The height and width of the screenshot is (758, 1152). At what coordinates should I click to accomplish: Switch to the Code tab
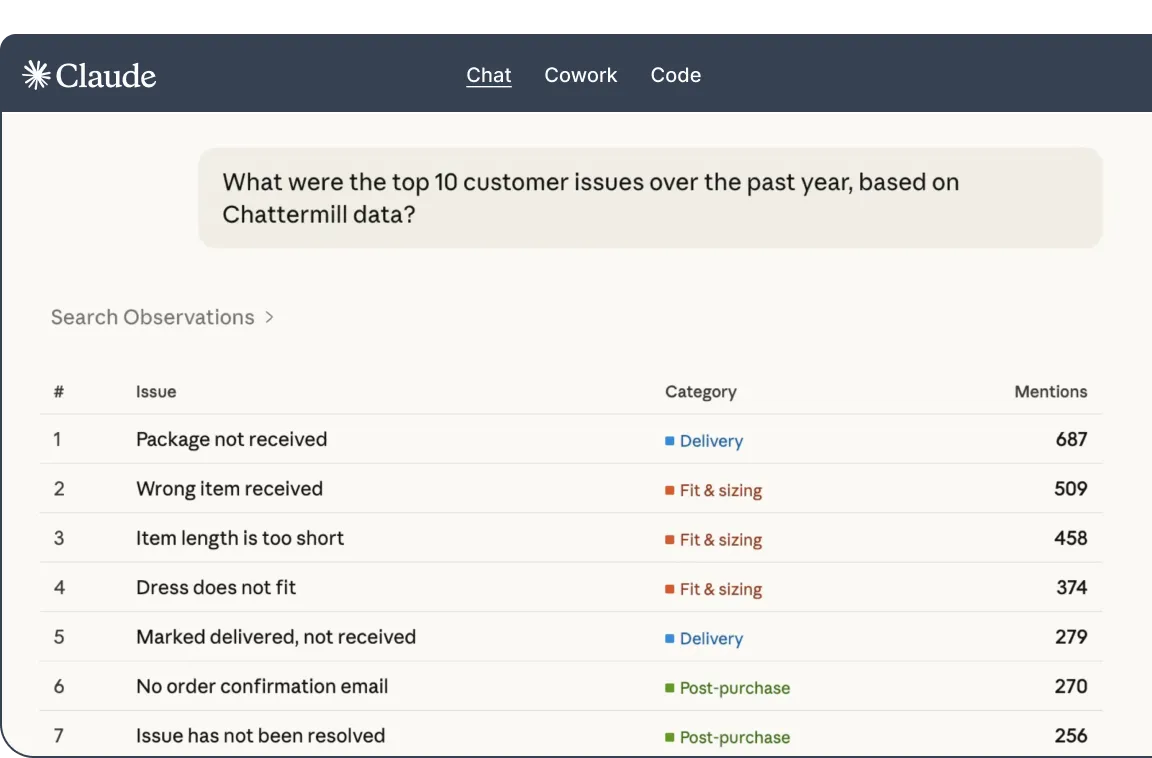(675, 75)
